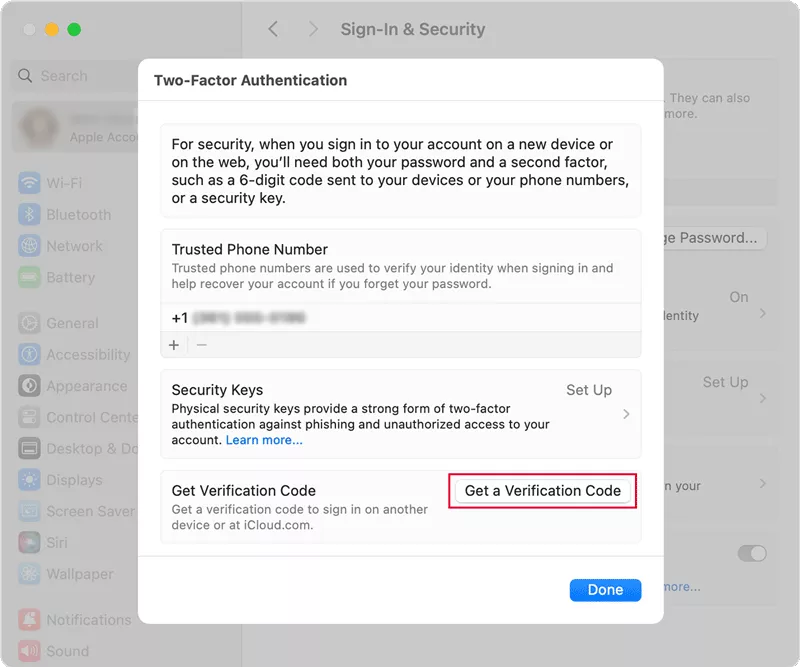Click Get a Verification Code button

click(542, 491)
